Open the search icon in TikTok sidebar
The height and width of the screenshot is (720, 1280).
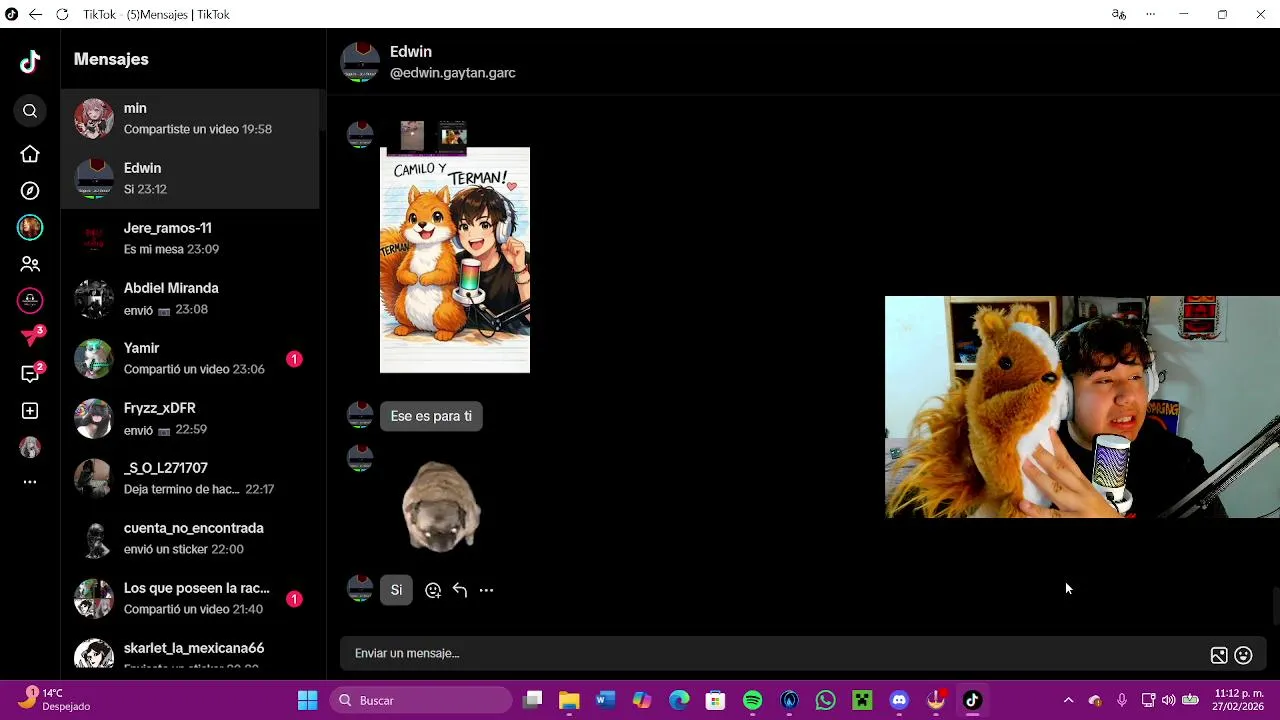click(30, 111)
